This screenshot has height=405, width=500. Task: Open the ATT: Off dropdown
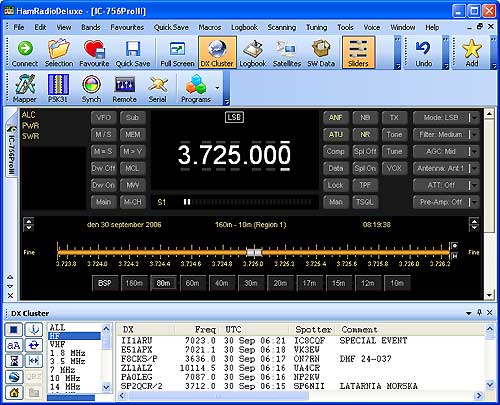[446, 185]
